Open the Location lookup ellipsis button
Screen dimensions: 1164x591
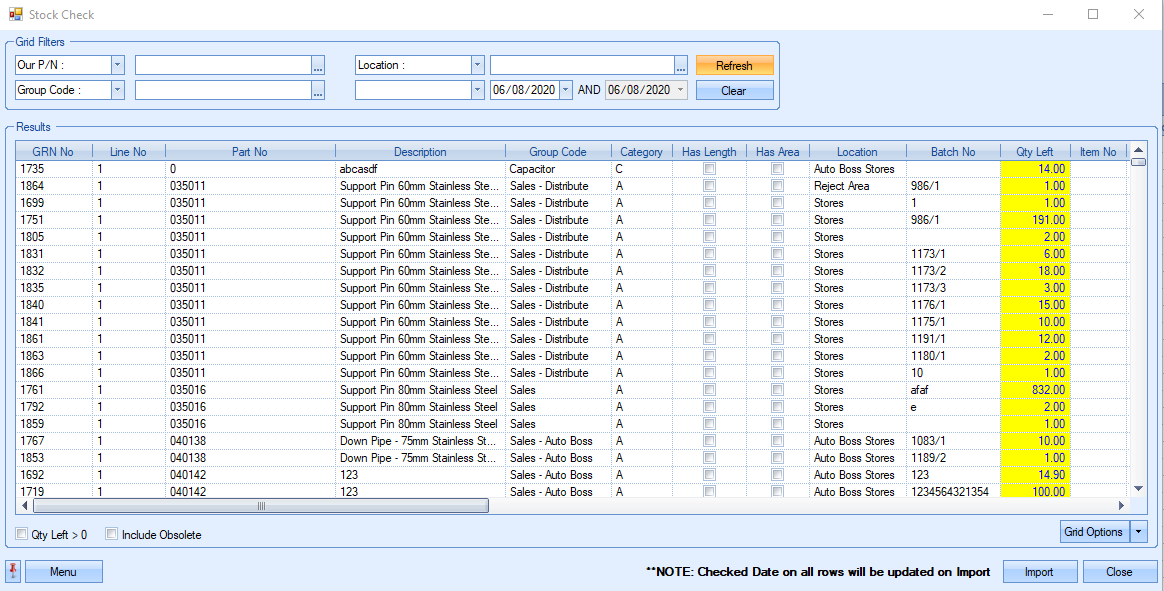click(681, 66)
